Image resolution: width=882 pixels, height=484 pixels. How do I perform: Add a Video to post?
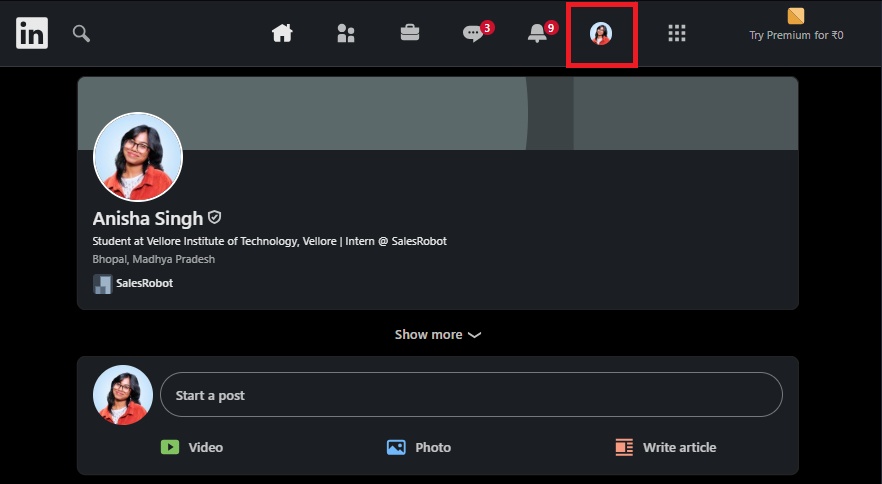point(205,447)
